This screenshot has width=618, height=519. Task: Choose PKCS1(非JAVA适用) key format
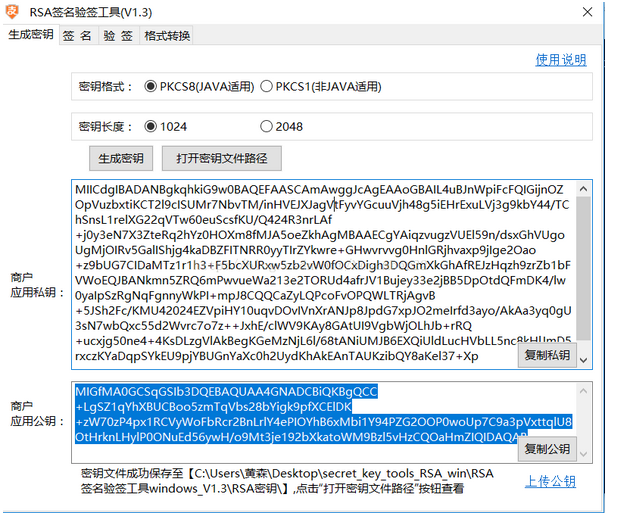pos(267,87)
